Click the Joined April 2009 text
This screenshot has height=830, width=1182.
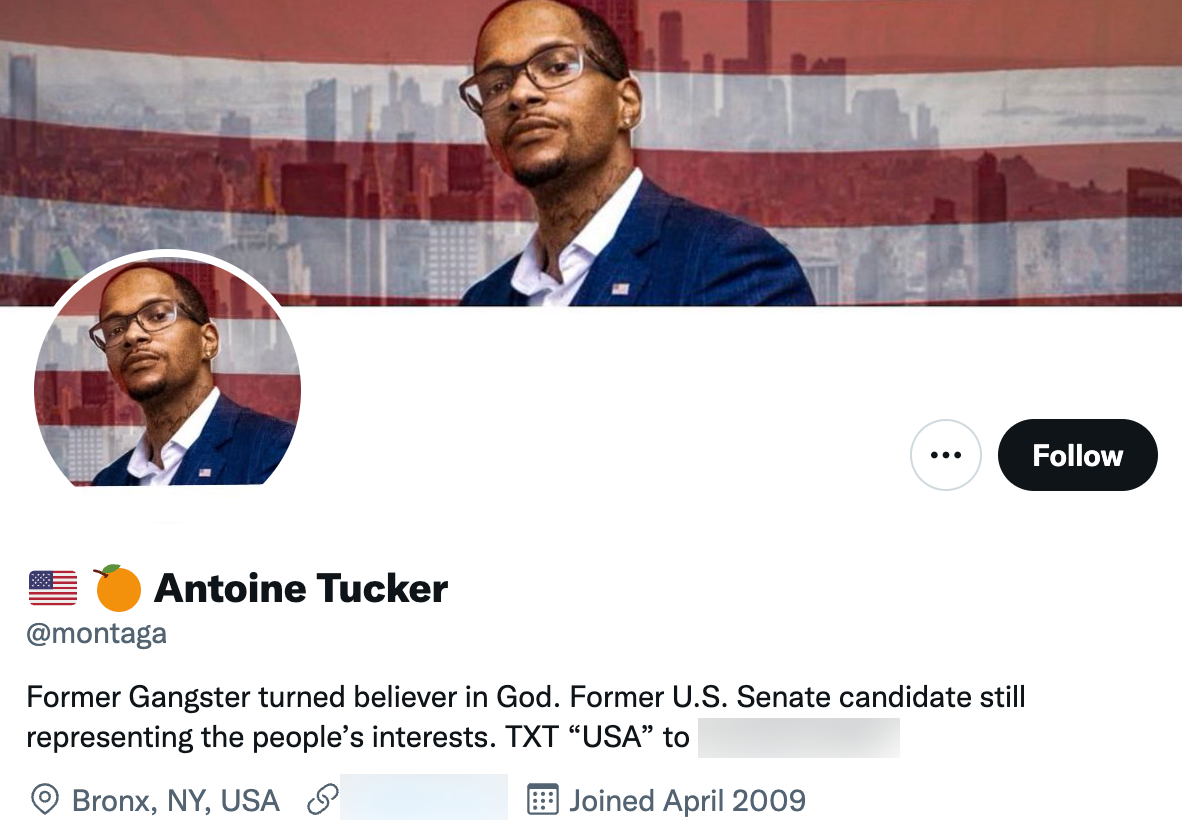pyautogui.click(x=688, y=800)
